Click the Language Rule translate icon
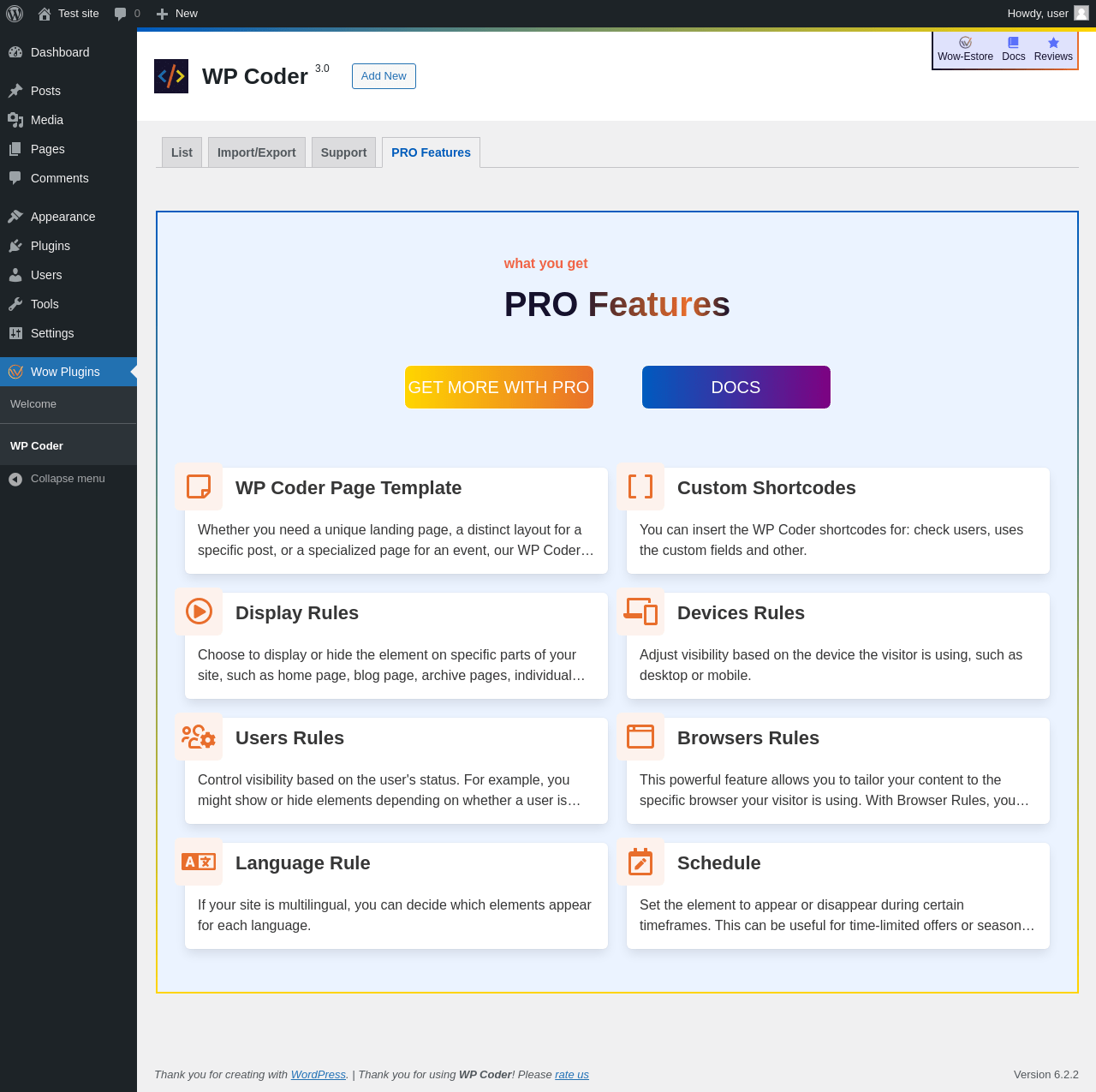1096x1092 pixels. point(199,862)
